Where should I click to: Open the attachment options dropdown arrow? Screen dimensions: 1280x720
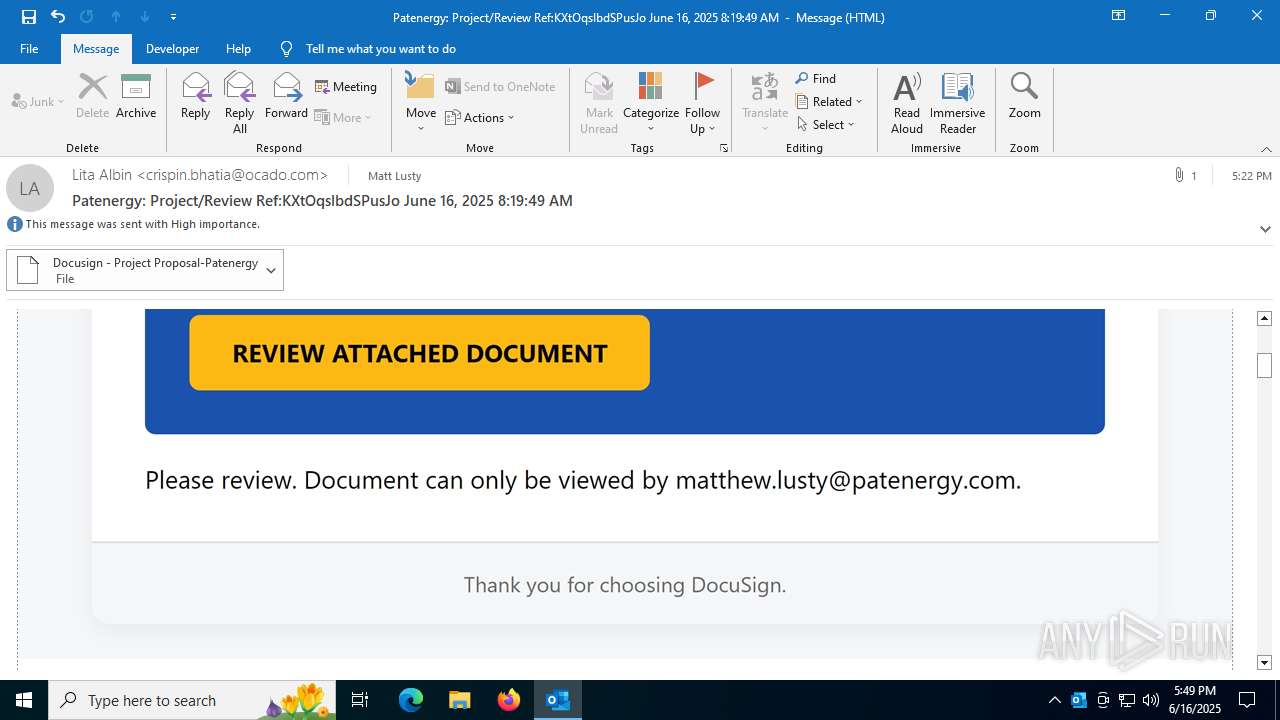tap(271, 270)
